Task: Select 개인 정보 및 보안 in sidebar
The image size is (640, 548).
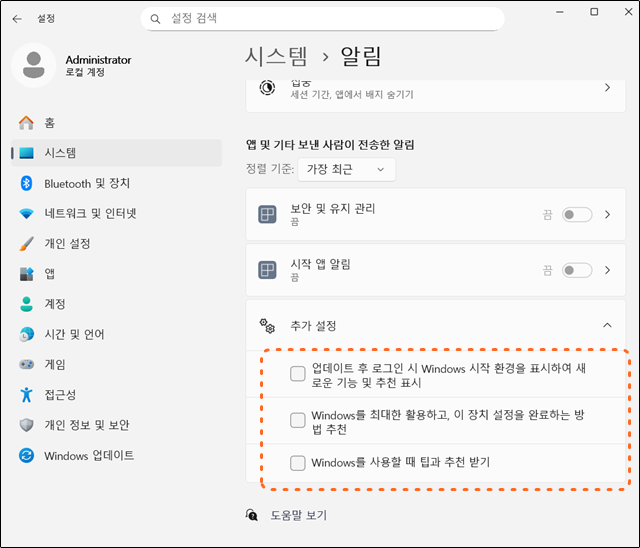Action: click(116, 425)
